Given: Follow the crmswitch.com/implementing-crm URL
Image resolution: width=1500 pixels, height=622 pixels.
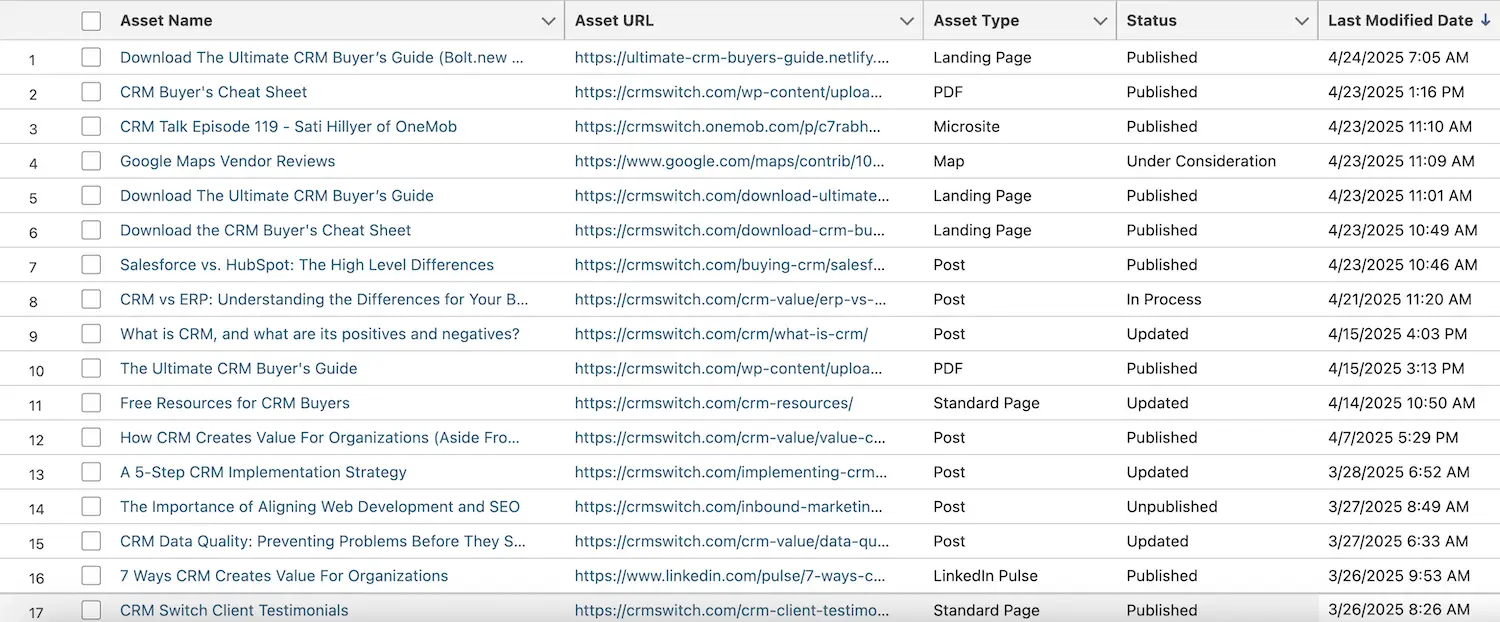Looking at the screenshot, I should pos(731,472).
